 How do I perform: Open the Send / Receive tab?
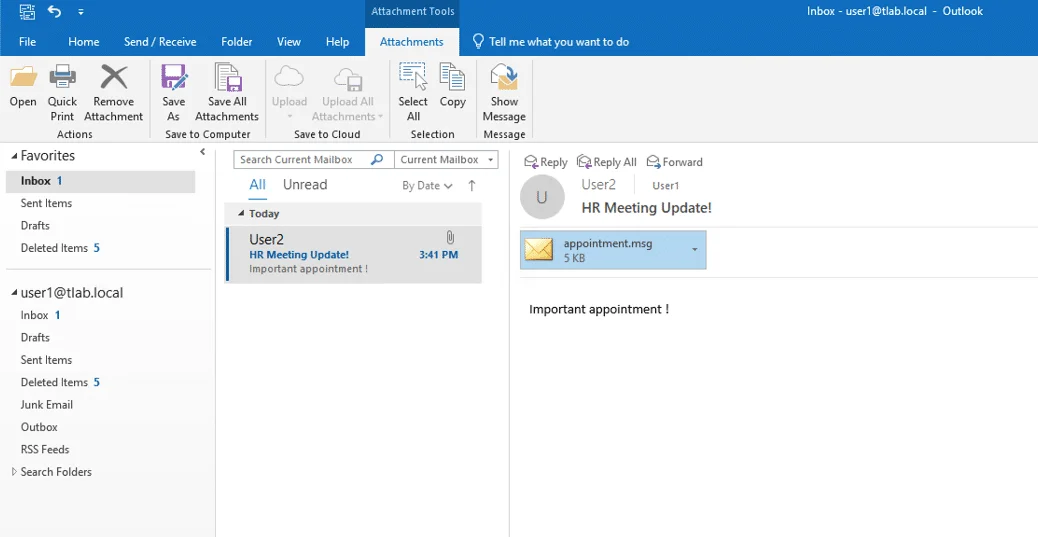point(160,42)
